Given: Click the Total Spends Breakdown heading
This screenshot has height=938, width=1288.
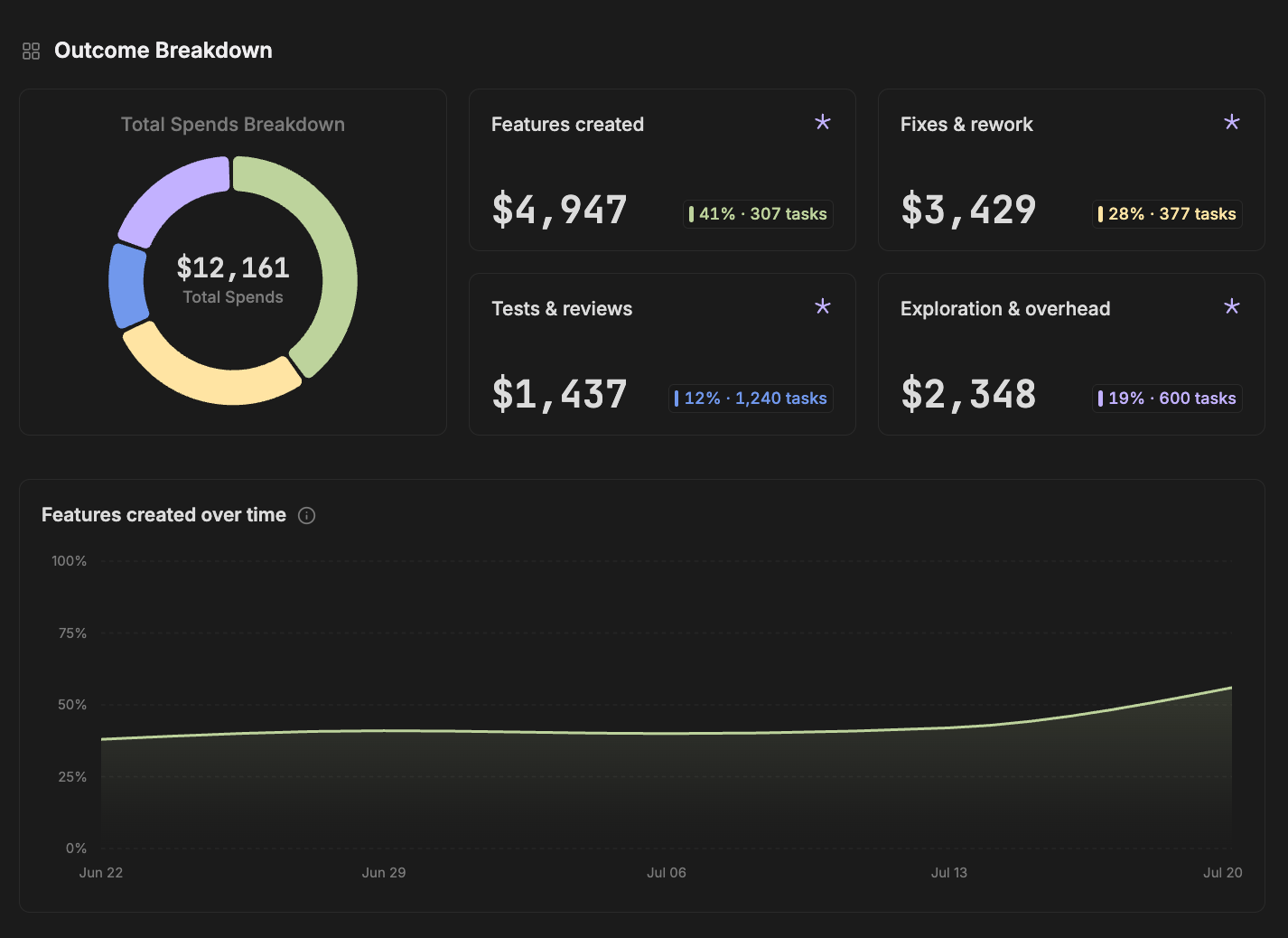Looking at the screenshot, I should pyautogui.click(x=233, y=125).
